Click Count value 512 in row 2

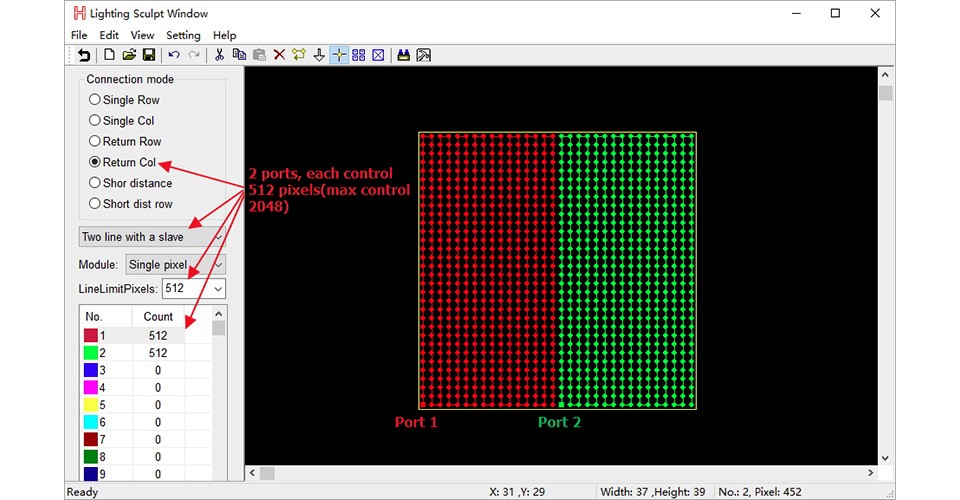tap(158, 353)
